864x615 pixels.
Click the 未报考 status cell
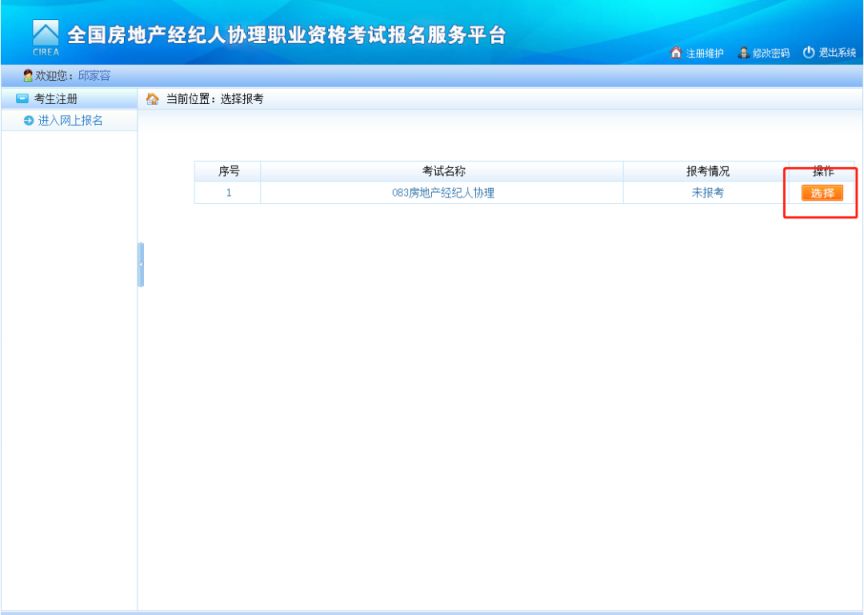click(x=708, y=192)
